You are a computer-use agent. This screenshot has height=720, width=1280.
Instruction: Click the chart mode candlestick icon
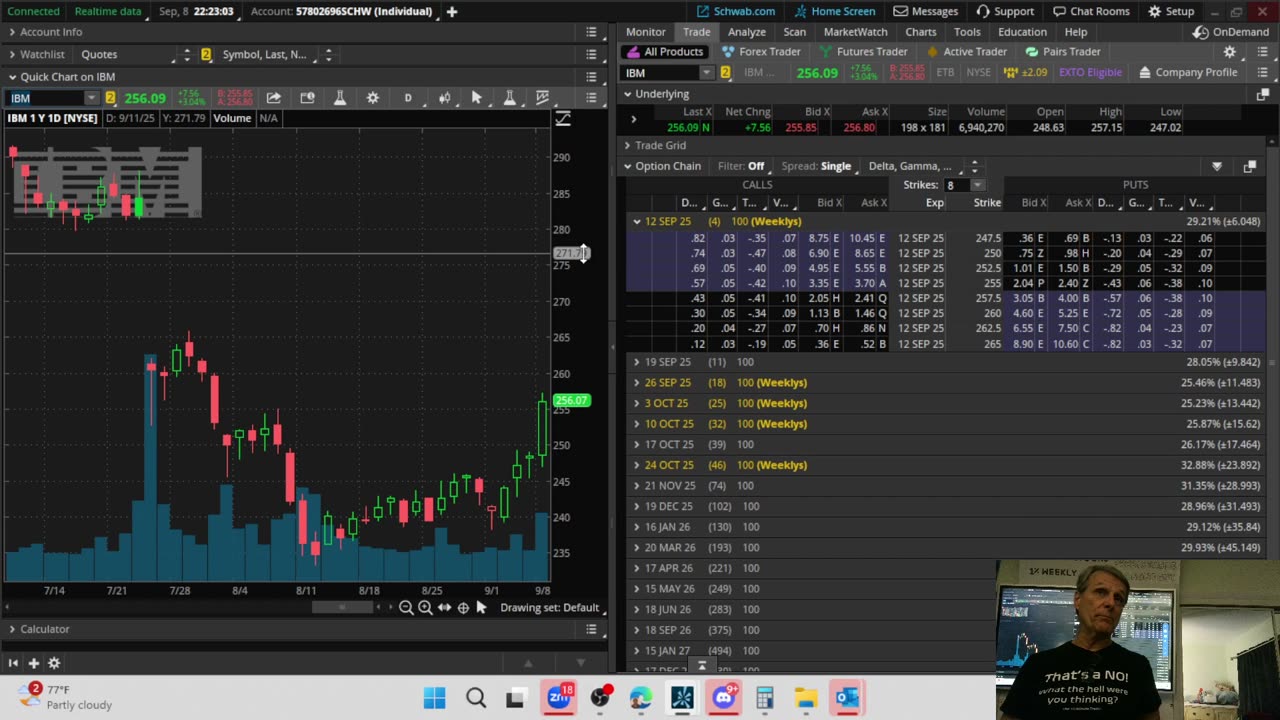click(444, 98)
